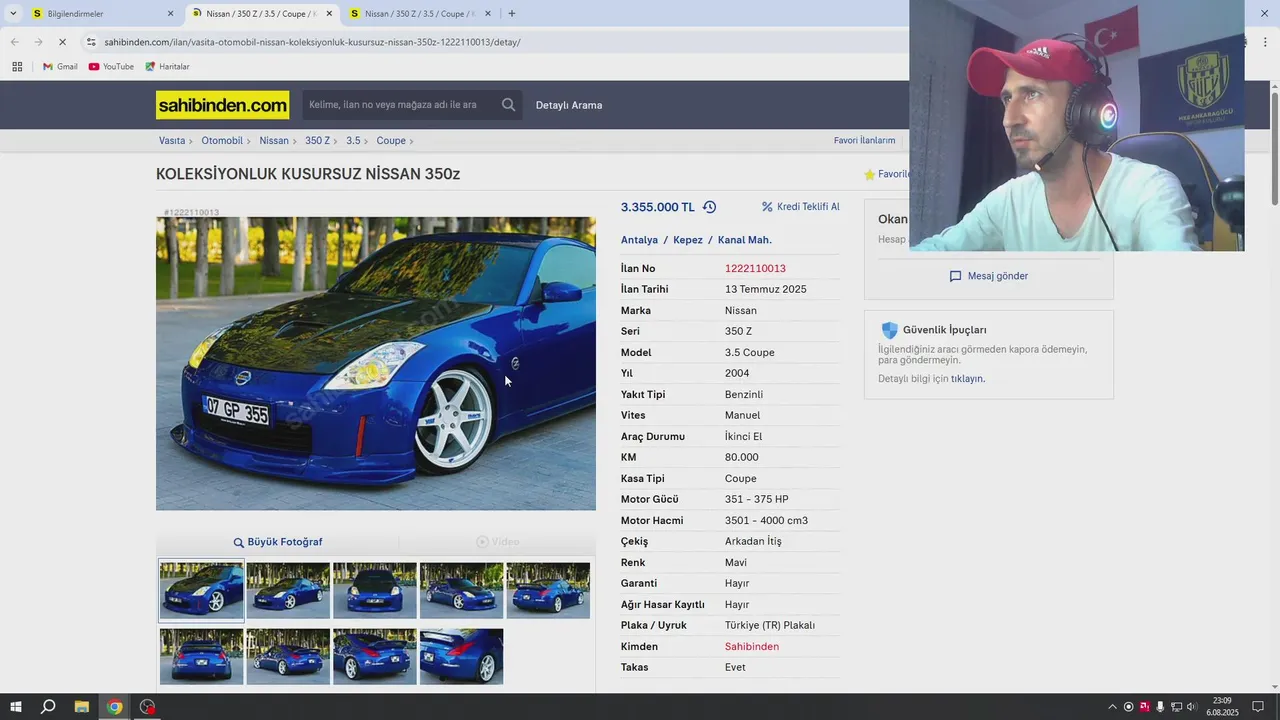Open a new browser tab
Screen dimensions: 1280x720
512,14
